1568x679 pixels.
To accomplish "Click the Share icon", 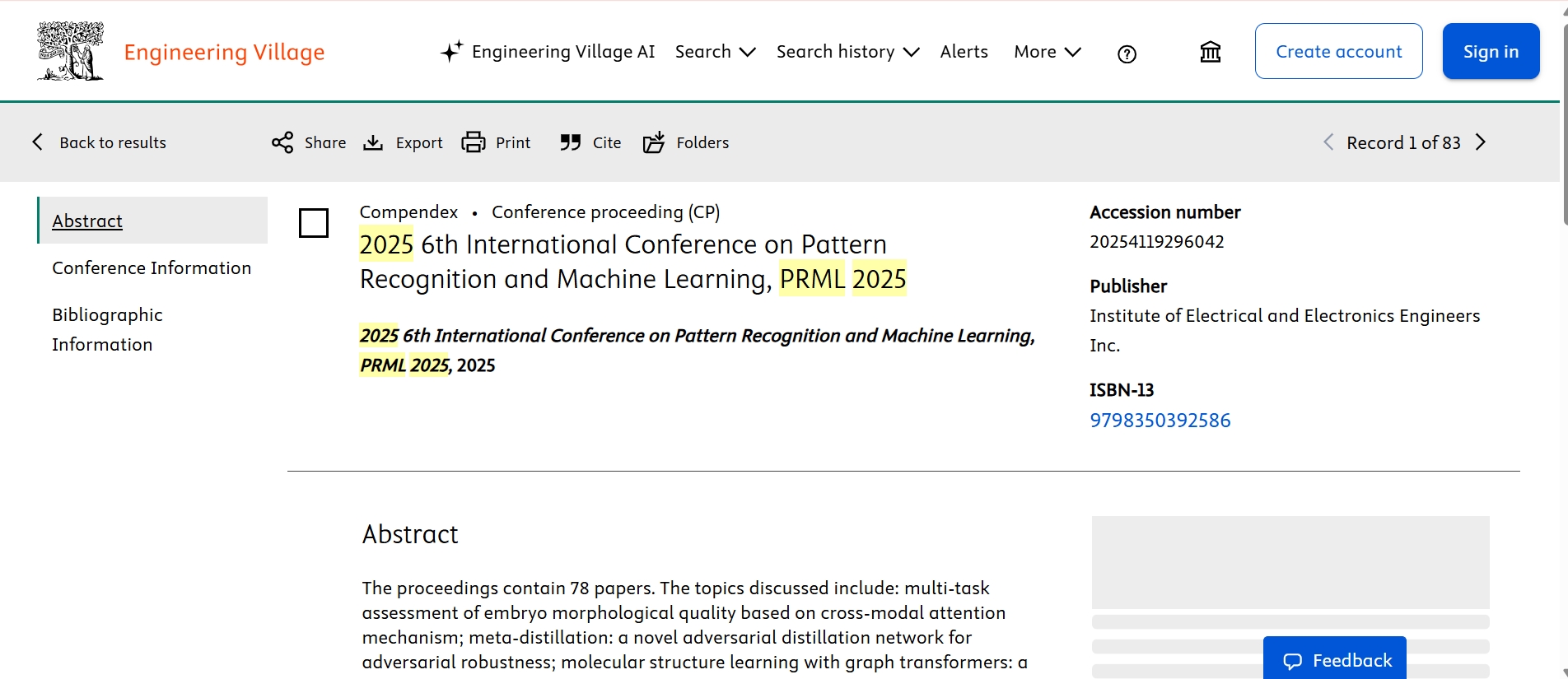I will pos(282,142).
